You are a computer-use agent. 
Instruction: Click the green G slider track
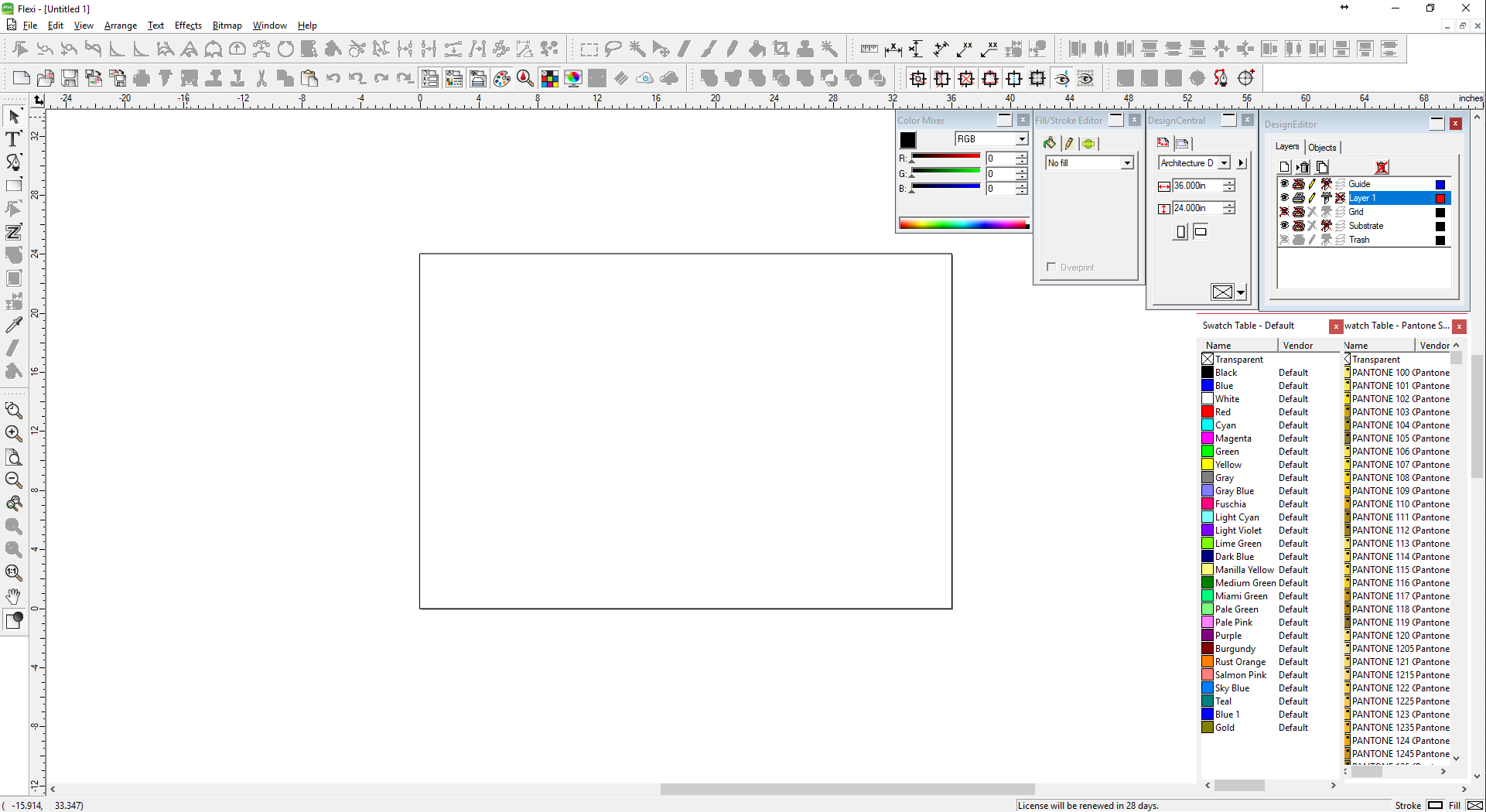(x=945, y=172)
